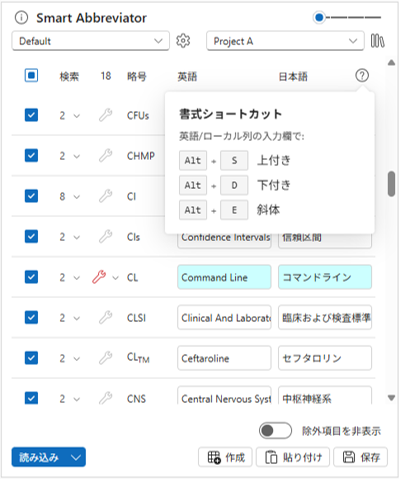Open the arrow on the 読み込み split button
The height and width of the screenshot is (479, 399).
pos(76,457)
